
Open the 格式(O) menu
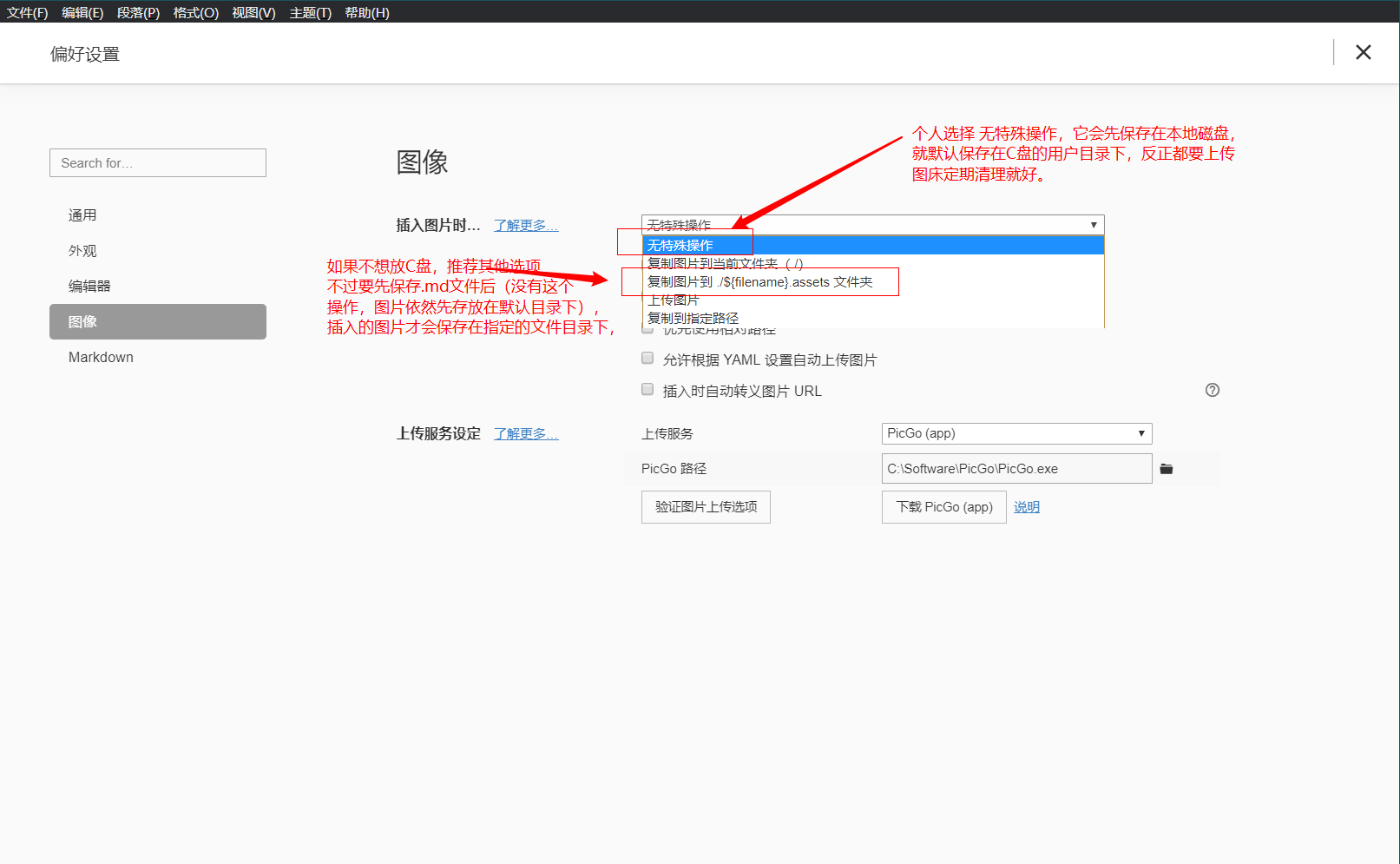(x=196, y=13)
